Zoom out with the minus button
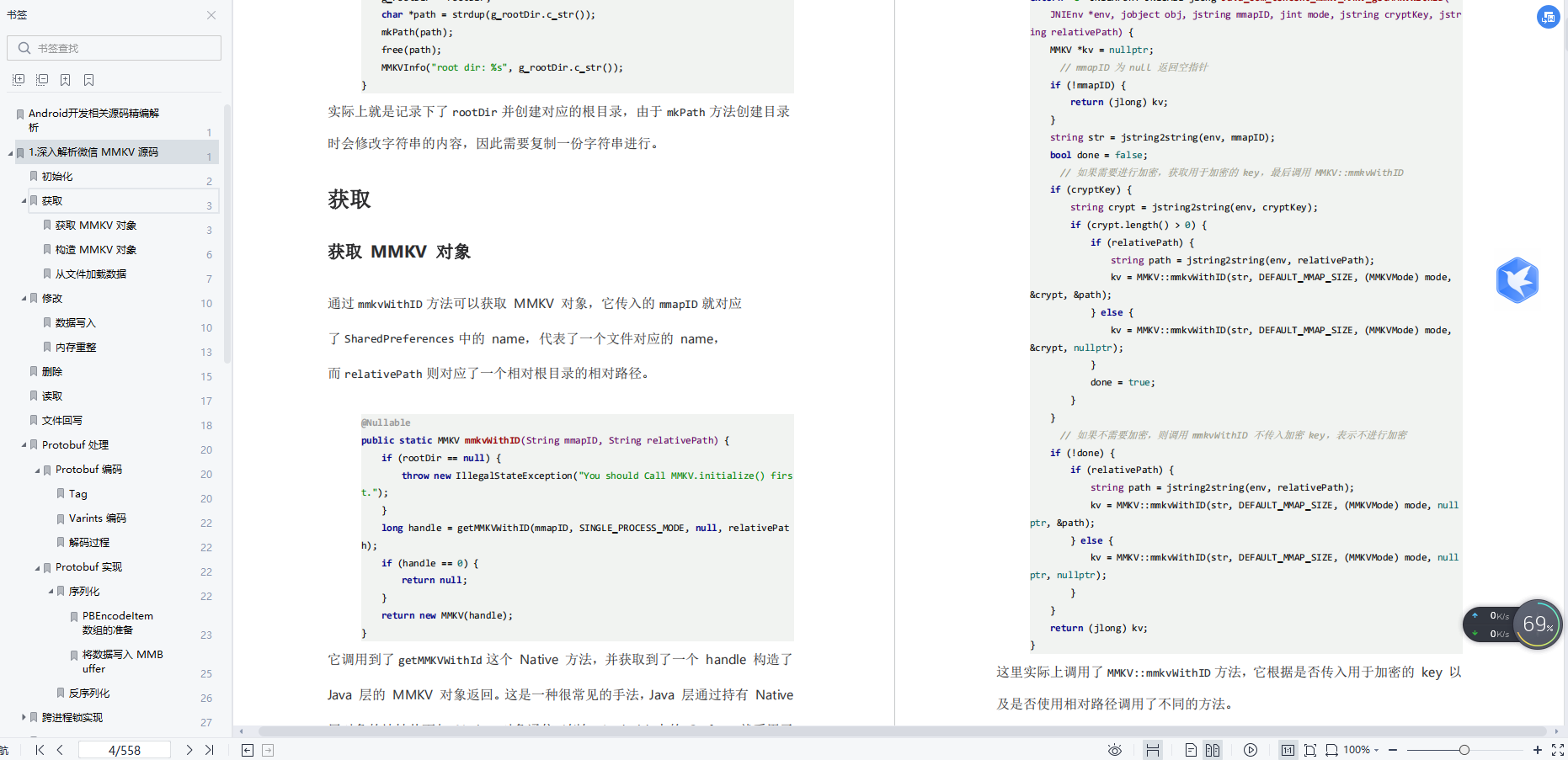 pos(1393,750)
